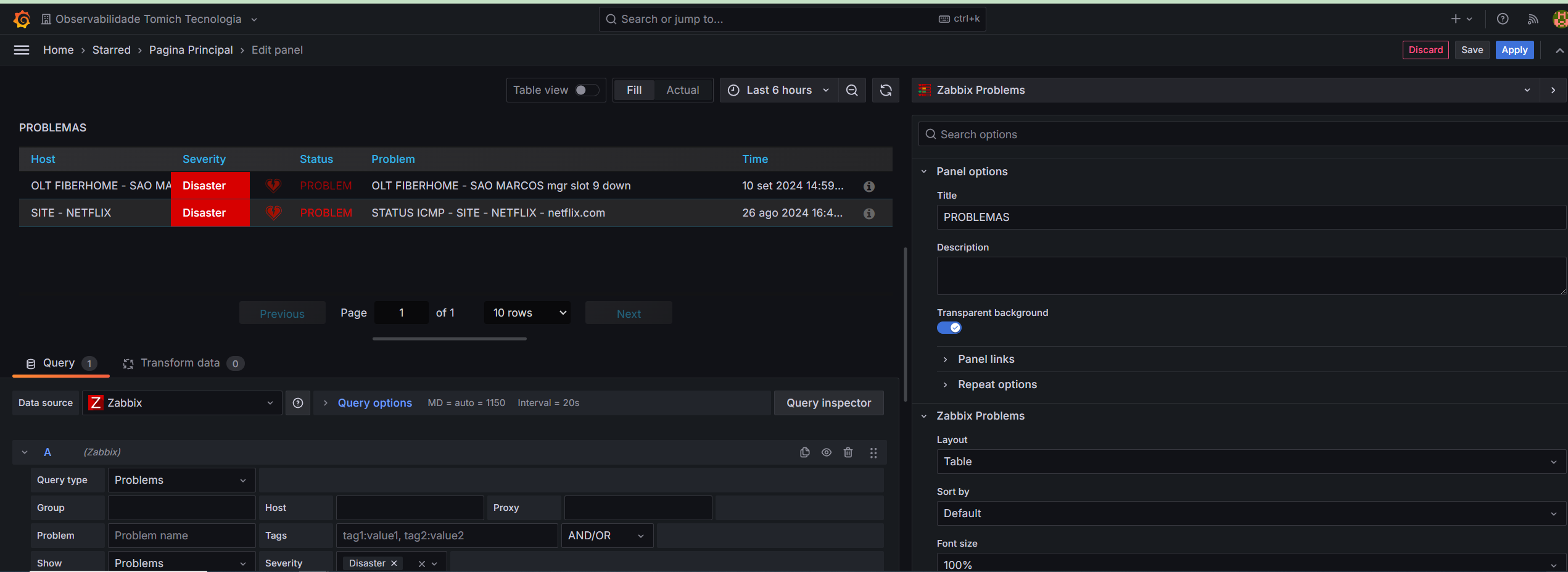The height and width of the screenshot is (572, 1568).
Task: Go to Pagina Principal breadcrumb
Action: [x=191, y=50]
